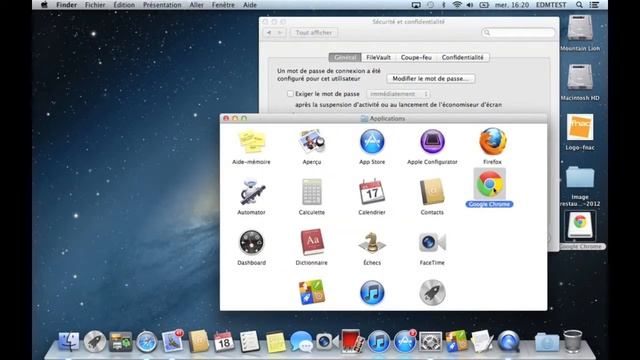Switch to the Coupe-feu tab
The width and height of the screenshot is (640, 360).
click(x=416, y=58)
